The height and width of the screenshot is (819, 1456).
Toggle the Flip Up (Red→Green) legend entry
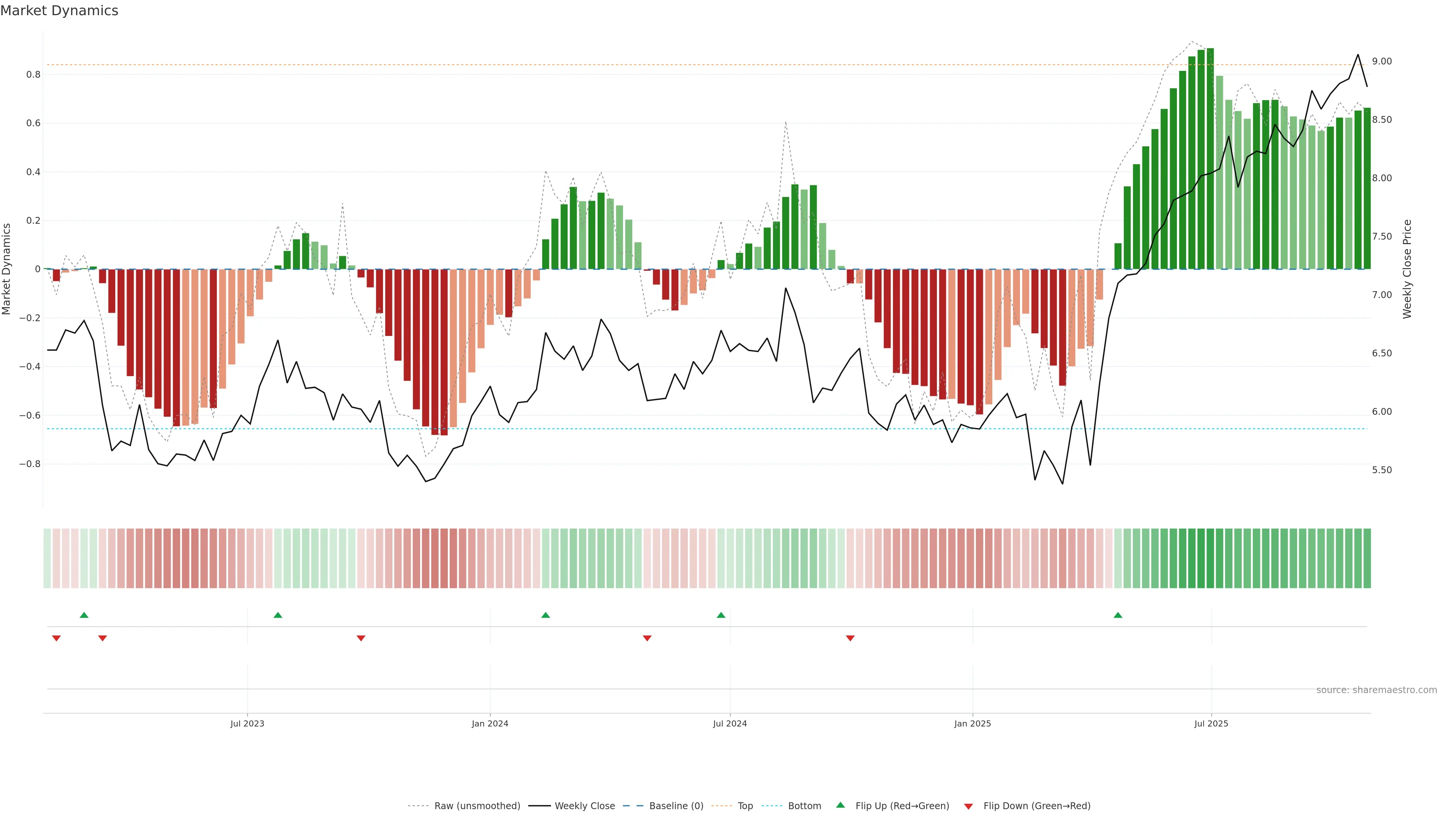[x=902, y=806]
